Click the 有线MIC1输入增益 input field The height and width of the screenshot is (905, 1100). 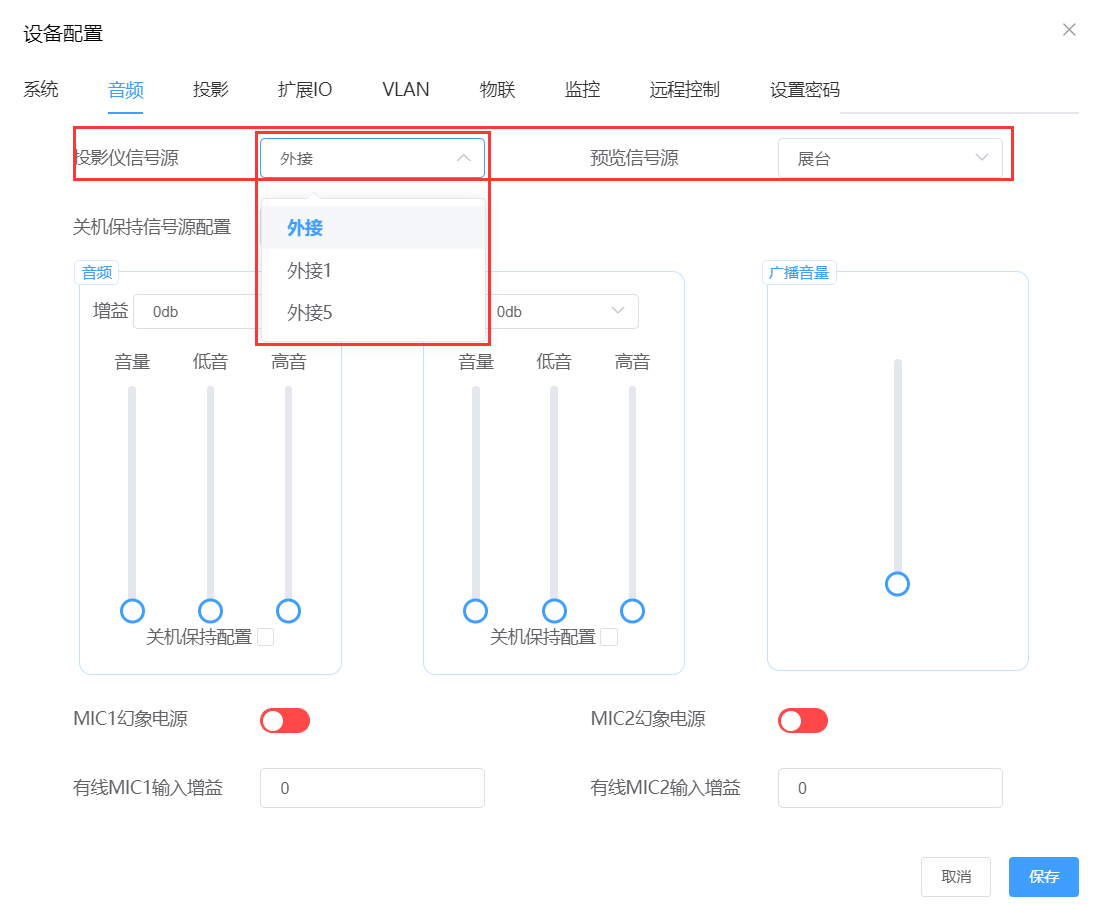tap(372, 788)
